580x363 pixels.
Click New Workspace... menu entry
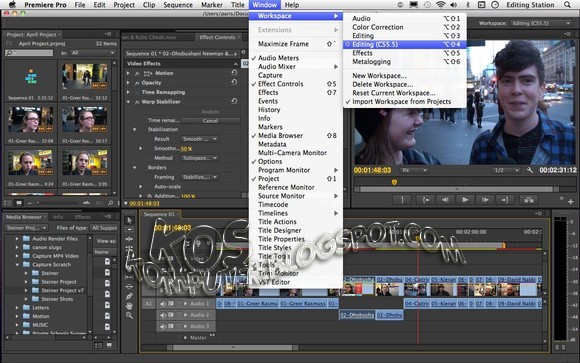point(405,75)
